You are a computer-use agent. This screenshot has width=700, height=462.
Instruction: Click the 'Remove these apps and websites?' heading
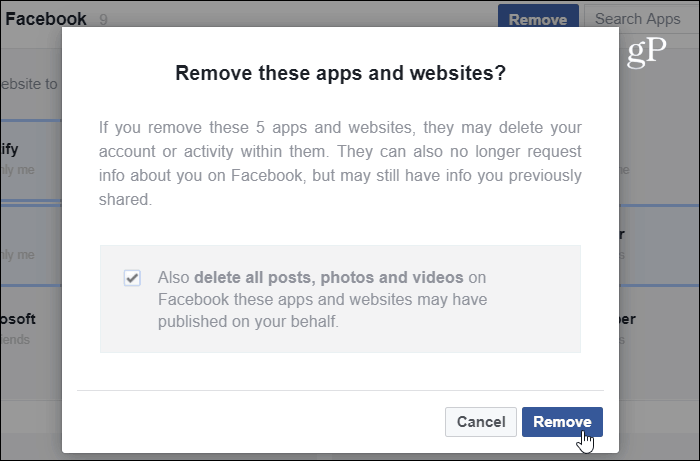340,73
